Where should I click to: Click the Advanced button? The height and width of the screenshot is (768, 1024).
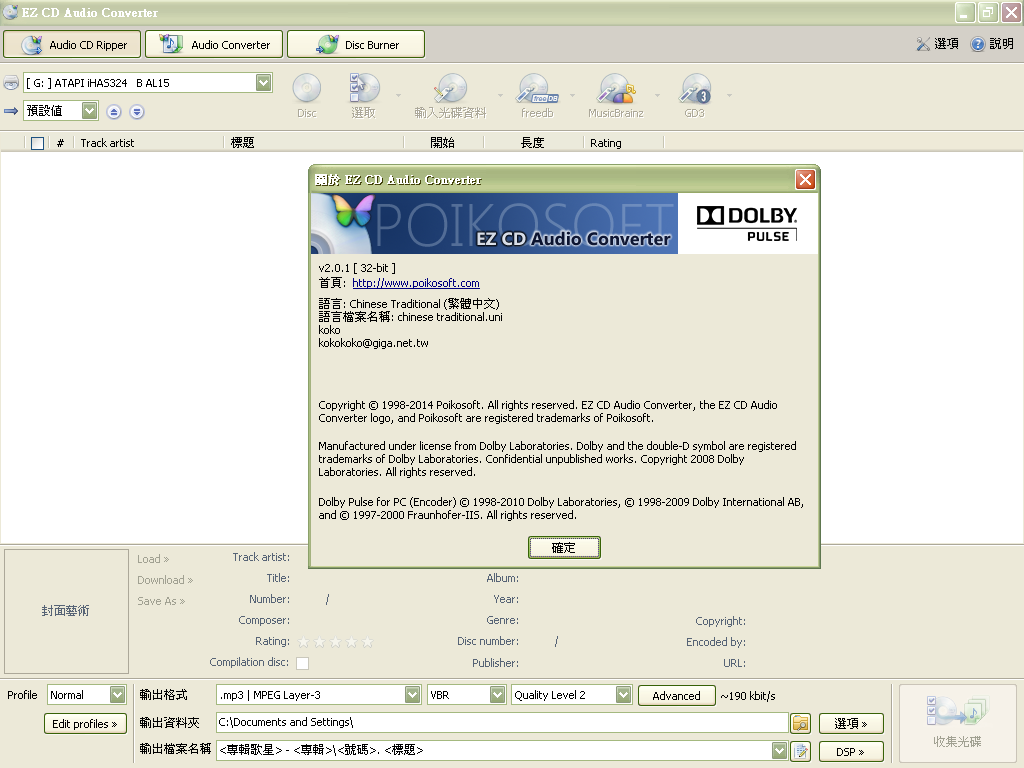tap(676, 696)
